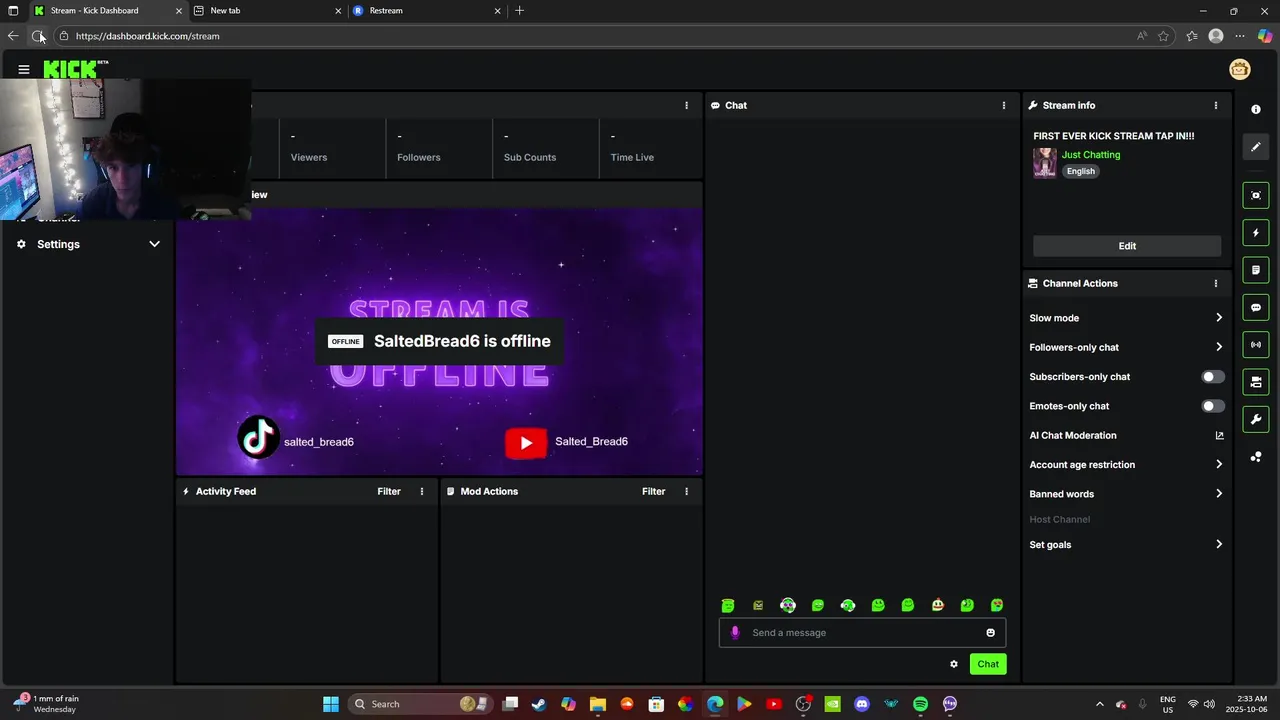The image size is (1280, 720).
Task: Open the user profile avatar at top right
Action: point(1240,69)
